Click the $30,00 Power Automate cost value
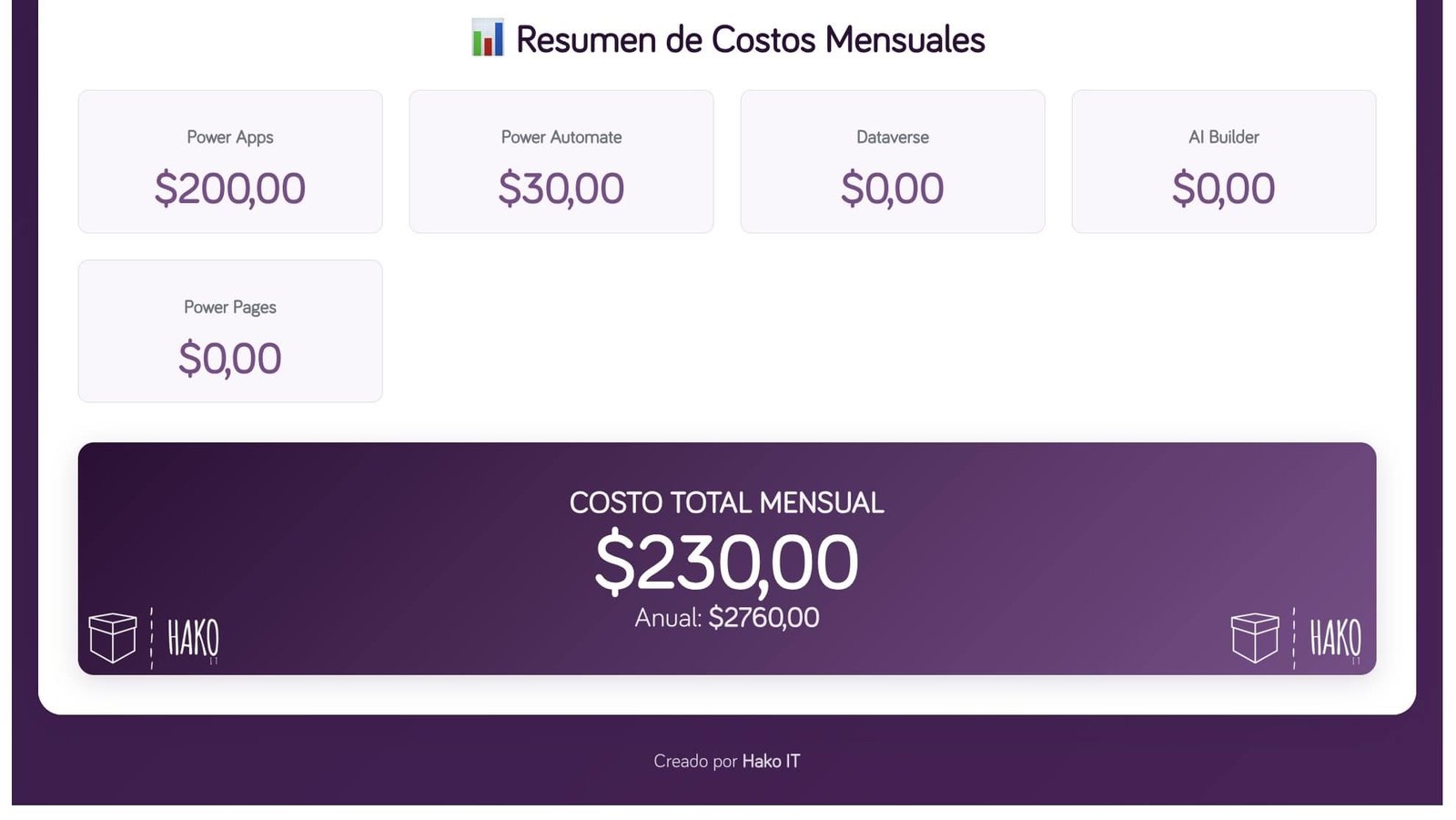Screen dimensions: 1456x820 tap(561, 188)
